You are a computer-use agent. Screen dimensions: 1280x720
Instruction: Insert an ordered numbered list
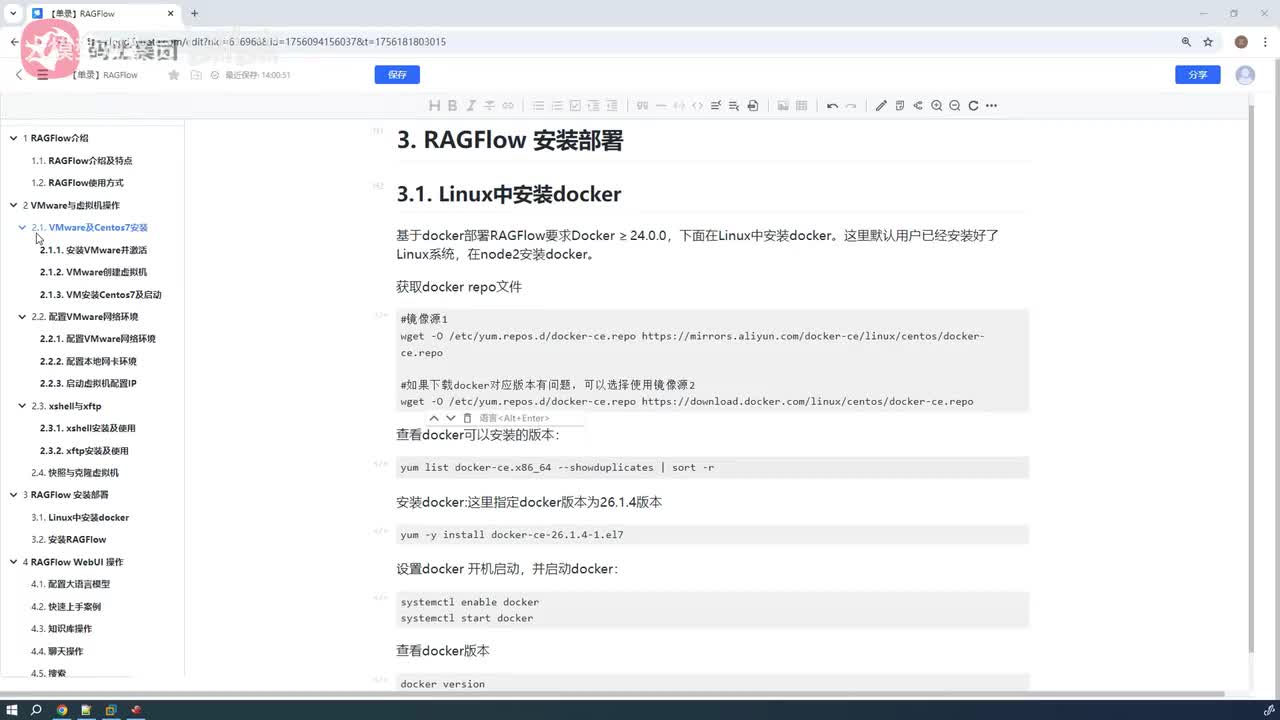pos(557,105)
